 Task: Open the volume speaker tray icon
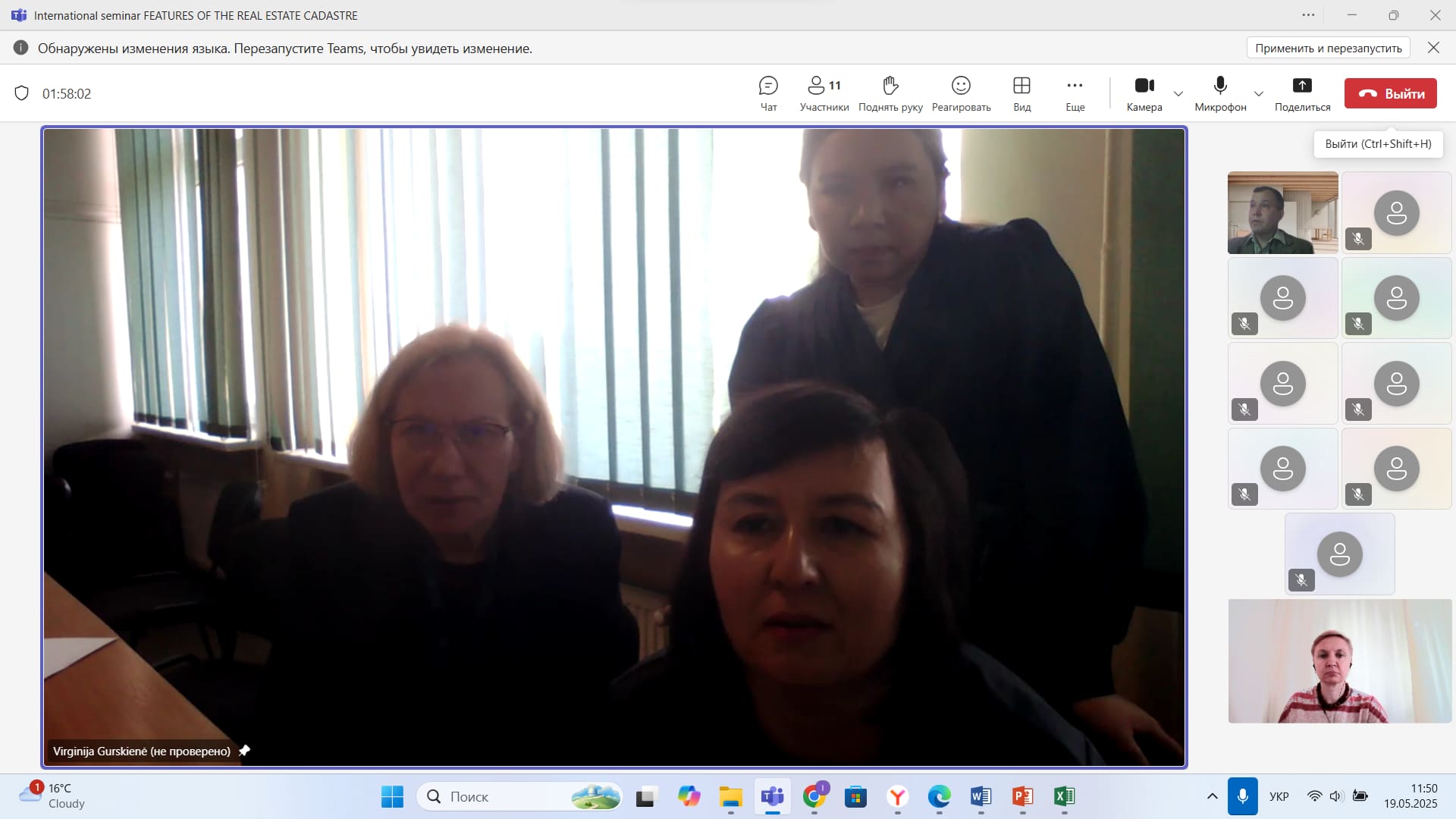tap(1336, 796)
